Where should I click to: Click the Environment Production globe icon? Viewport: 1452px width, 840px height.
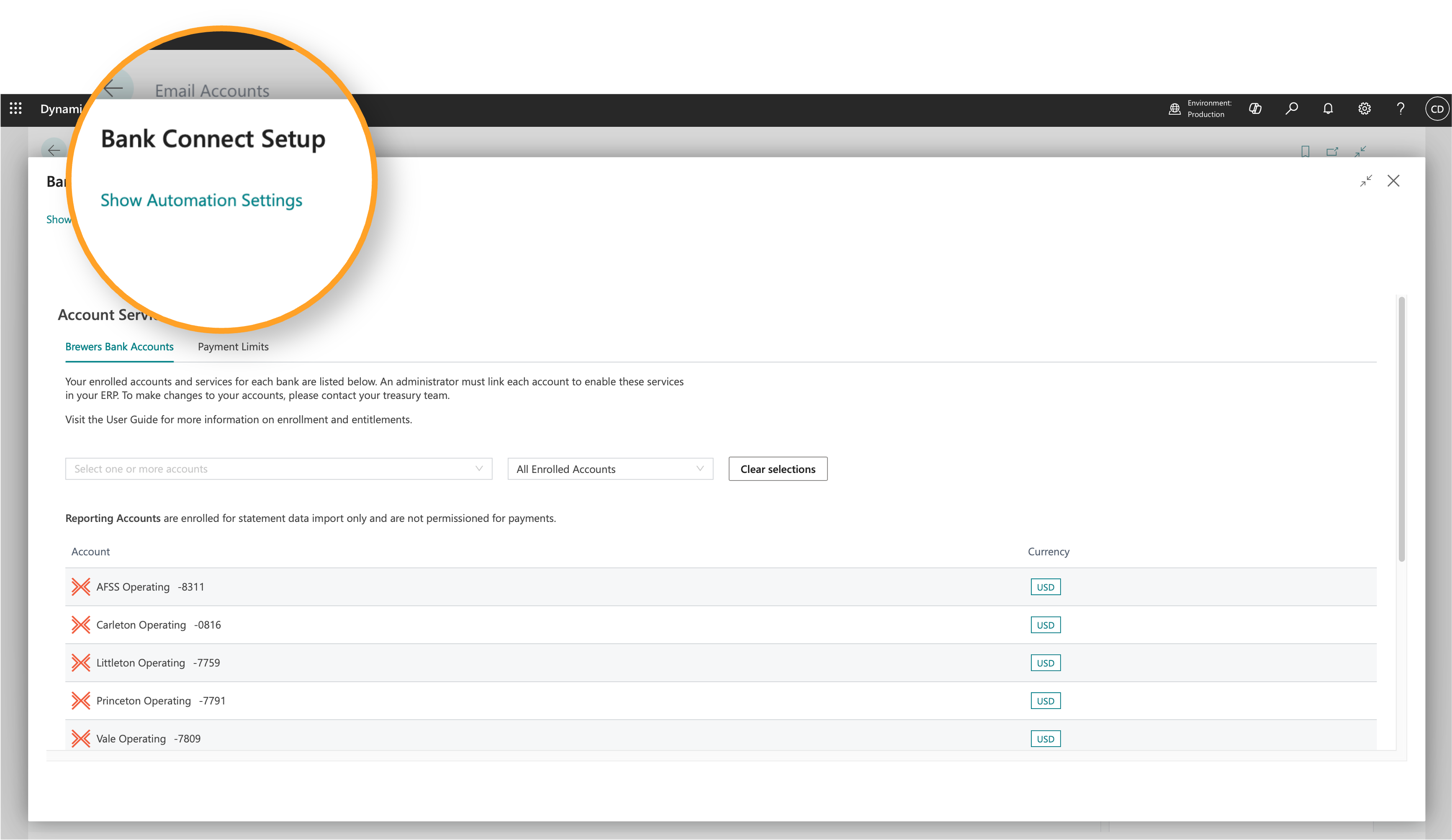pyautogui.click(x=1174, y=108)
